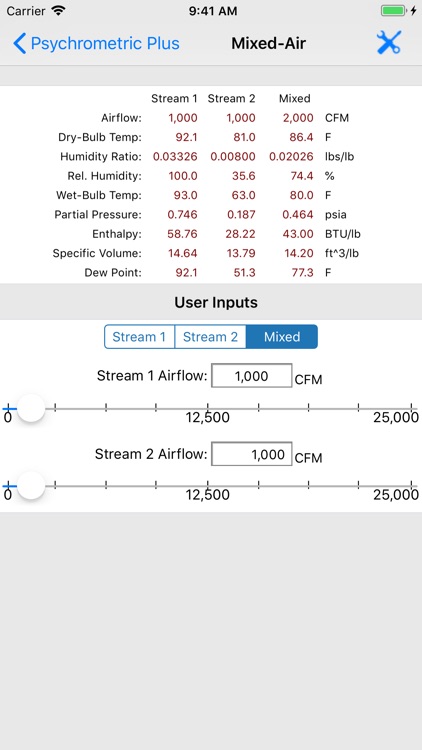Screen dimensions: 422x750
Task: Tap the Stream 1 Dry-Bulb Temp value 92.1
Action: tap(183, 137)
